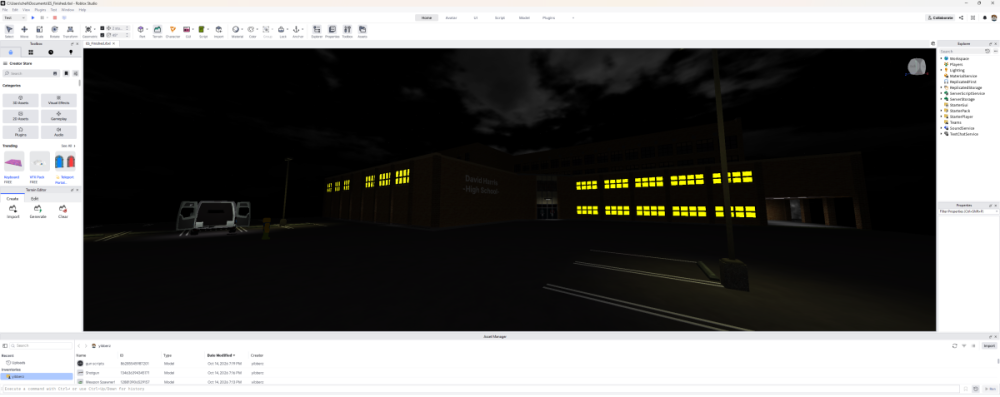Viewport: 1000px width, 397px height.
Task: Stop the playtest with red Stop button
Action: tap(55, 18)
